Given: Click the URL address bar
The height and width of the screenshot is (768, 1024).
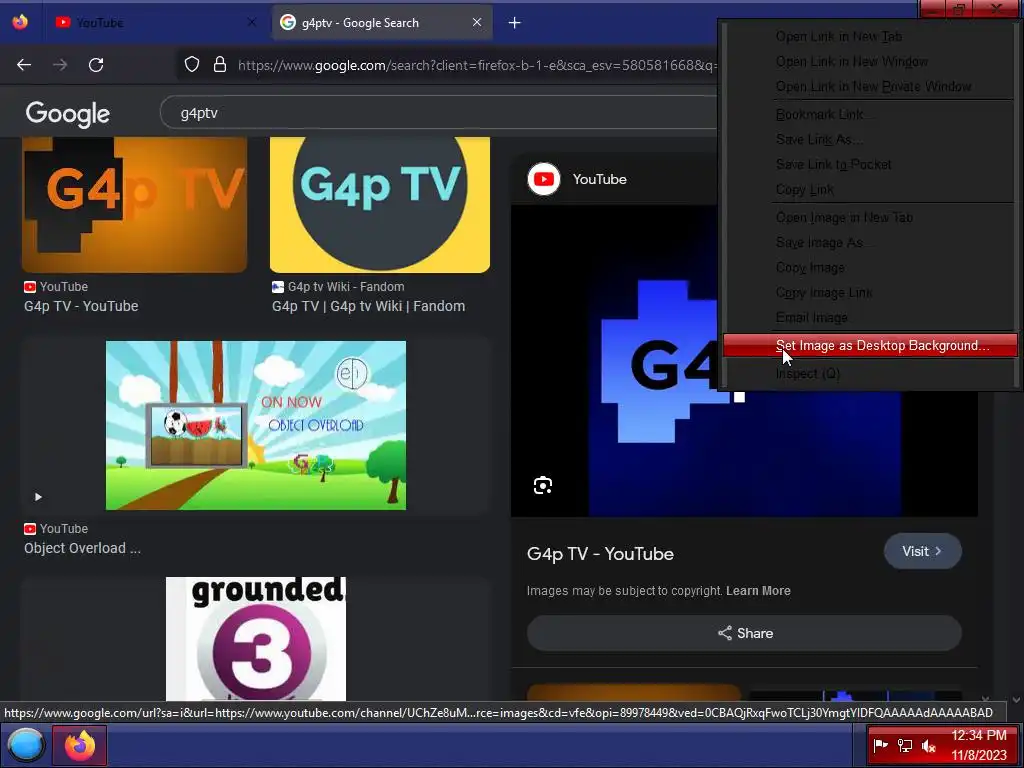Looking at the screenshot, I should coord(477,65).
